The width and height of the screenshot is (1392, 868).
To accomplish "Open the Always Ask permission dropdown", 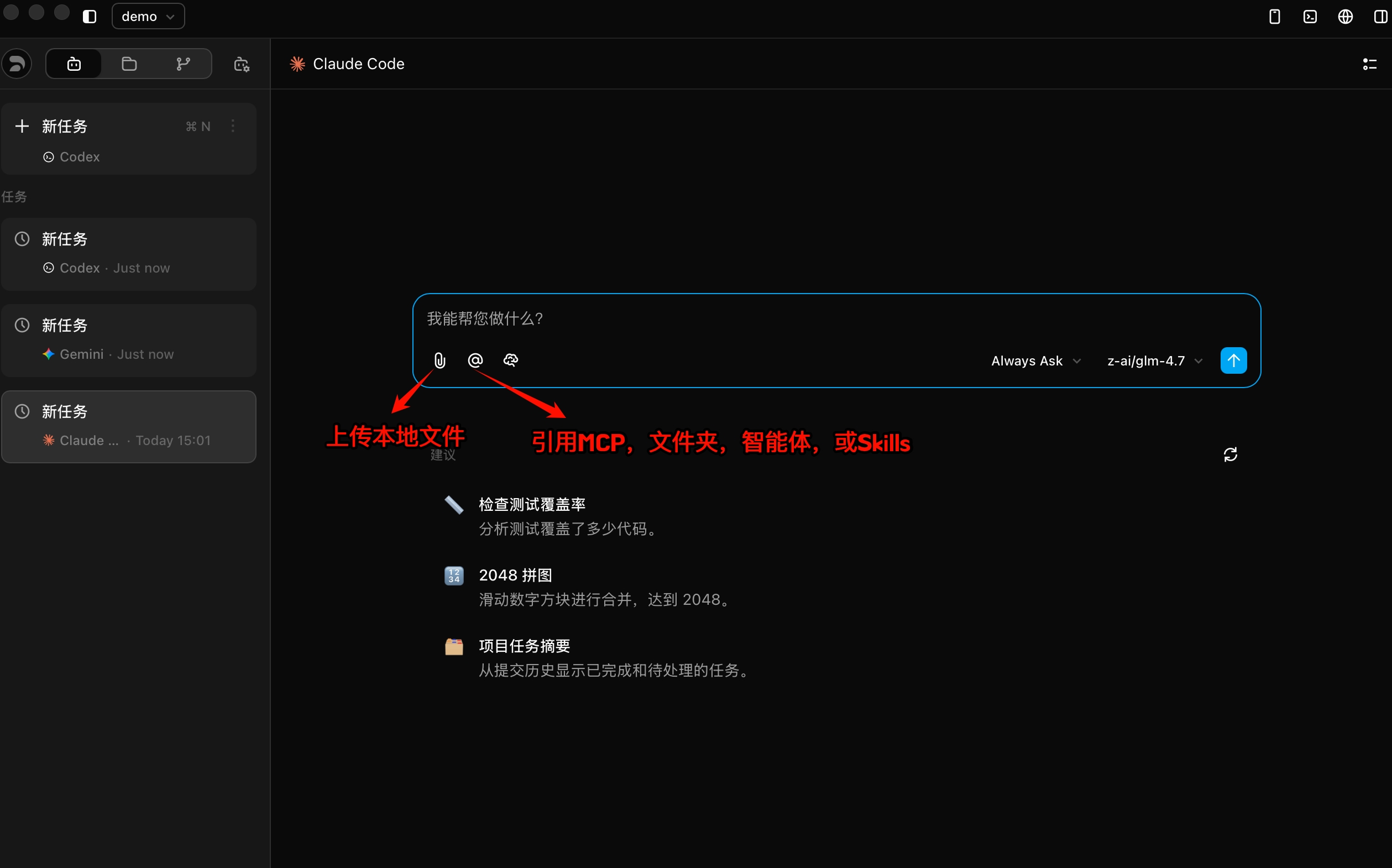I will pyautogui.click(x=1035, y=361).
